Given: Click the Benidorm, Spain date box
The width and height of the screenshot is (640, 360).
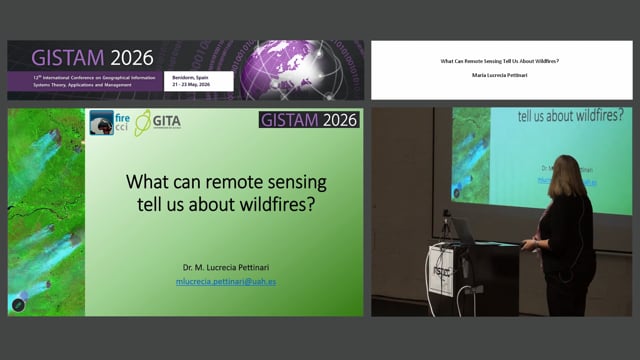Looking at the screenshot, I should 199,81.
